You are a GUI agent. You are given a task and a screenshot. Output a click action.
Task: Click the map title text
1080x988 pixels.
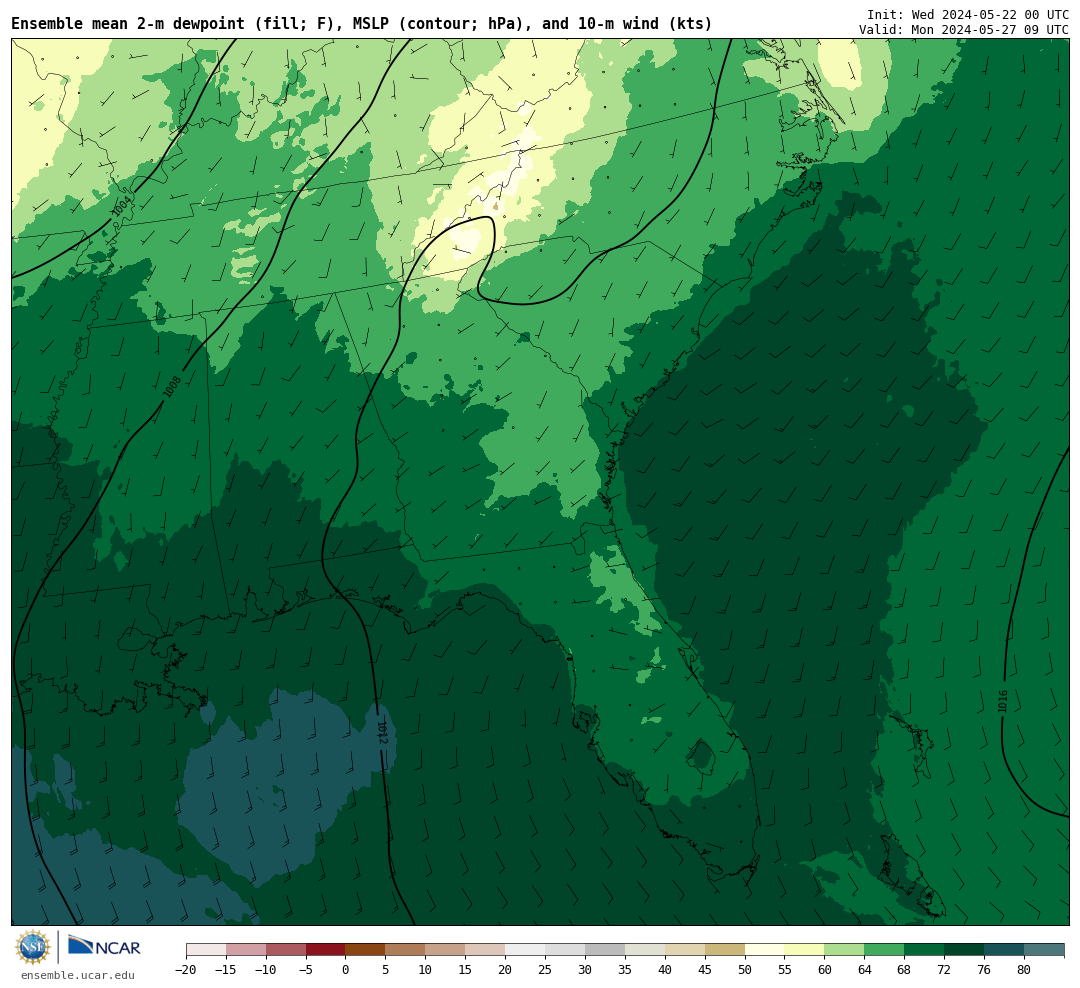[x=362, y=24]
